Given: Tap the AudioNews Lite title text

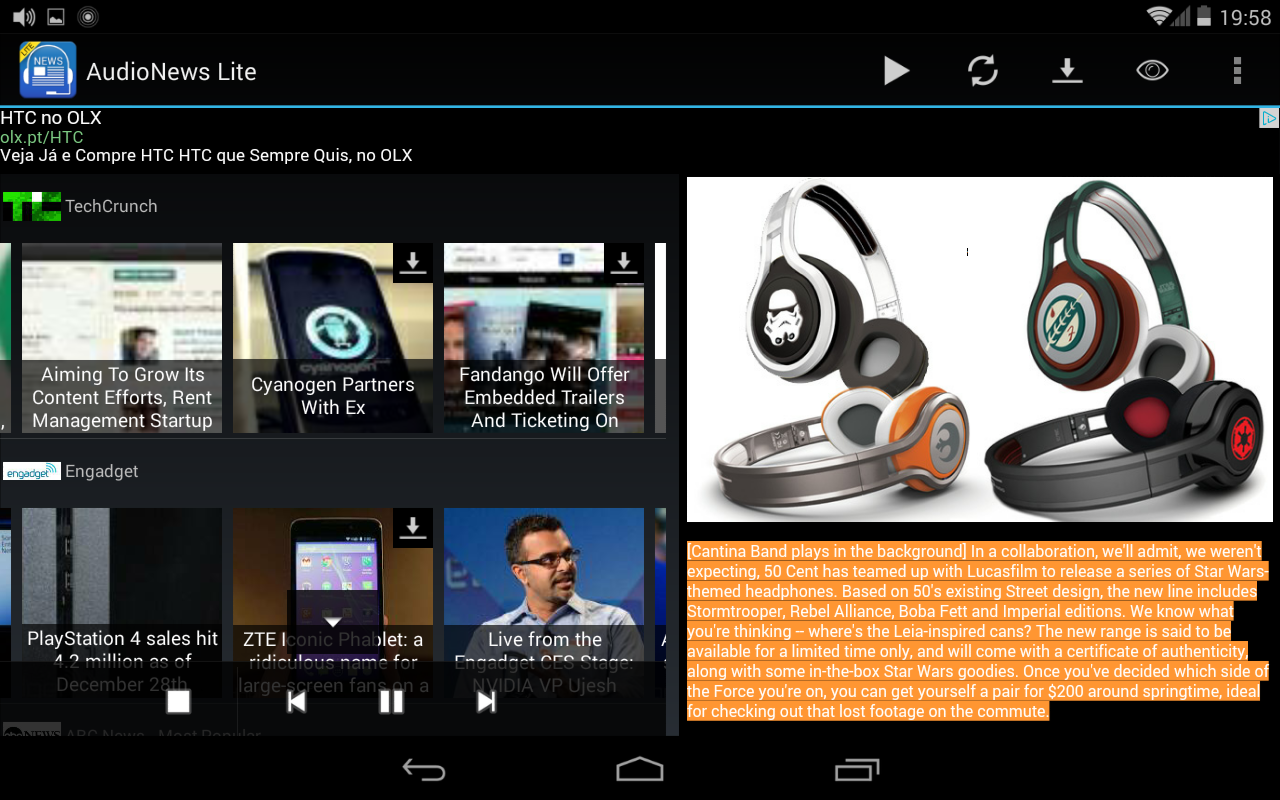Looking at the screenshot, I should pyautogui.click(x=172, y=72).
